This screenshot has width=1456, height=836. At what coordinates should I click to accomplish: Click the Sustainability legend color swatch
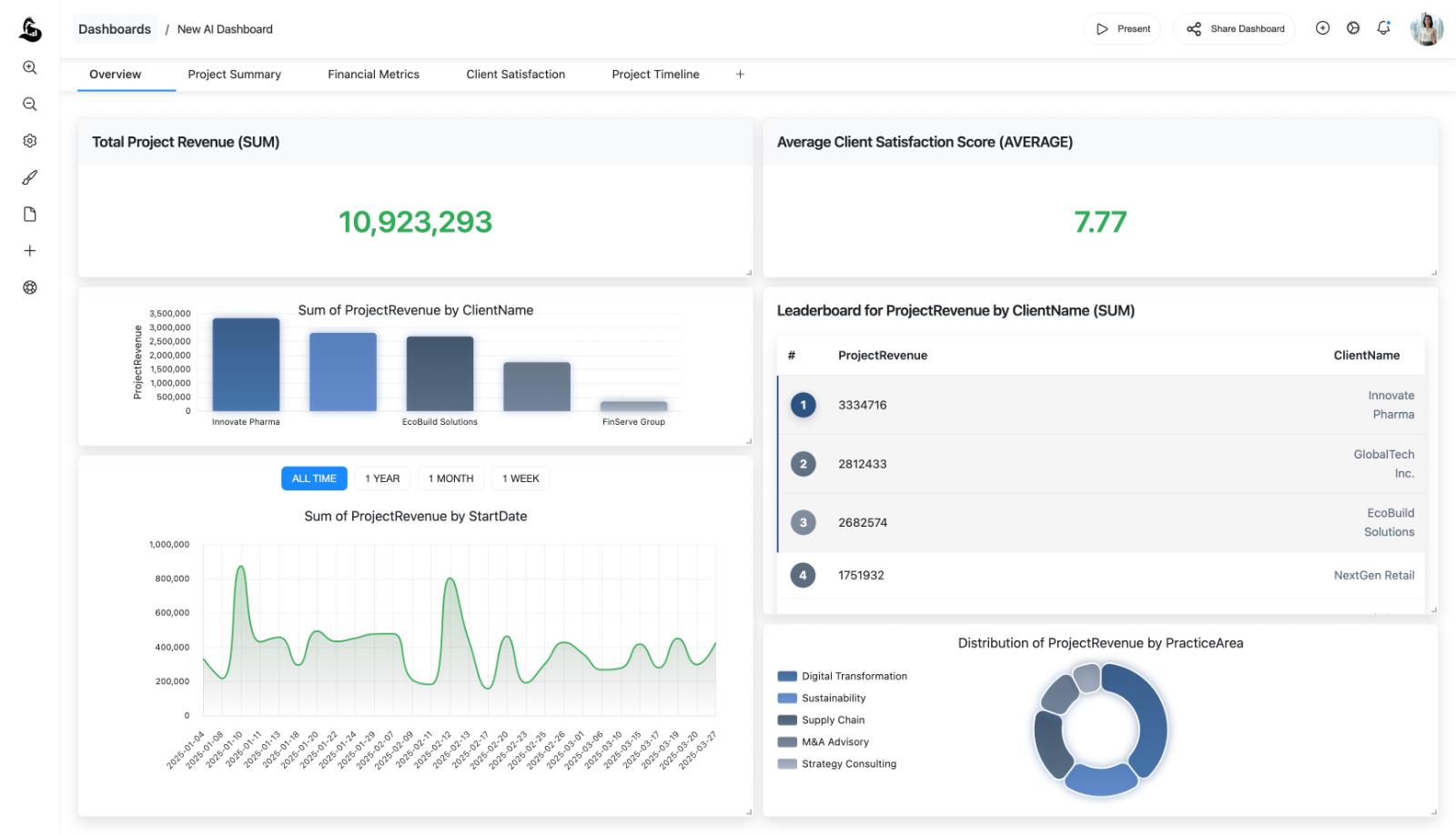(x=787, y=698)
